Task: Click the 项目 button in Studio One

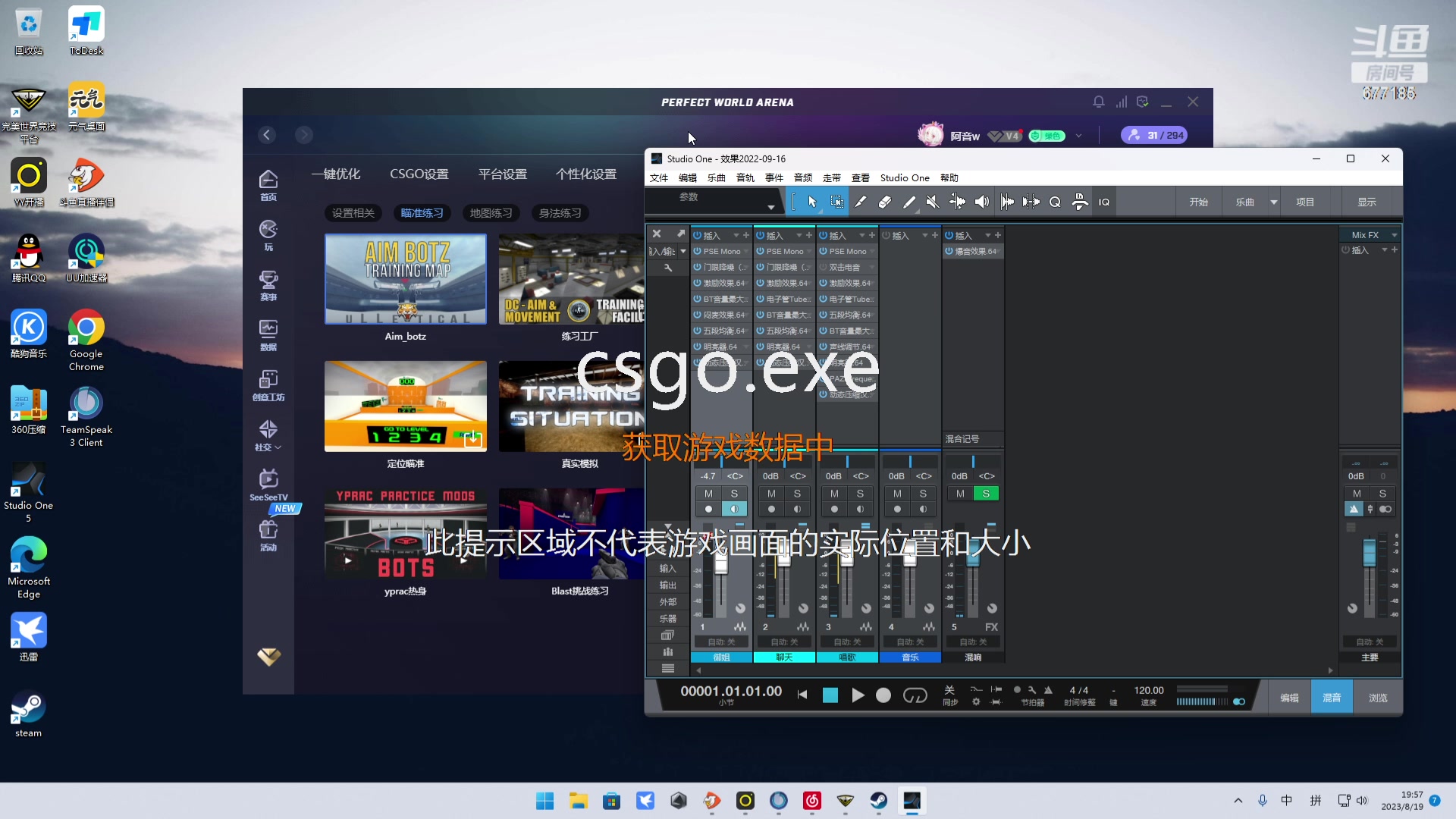Action: (1304, 202)
